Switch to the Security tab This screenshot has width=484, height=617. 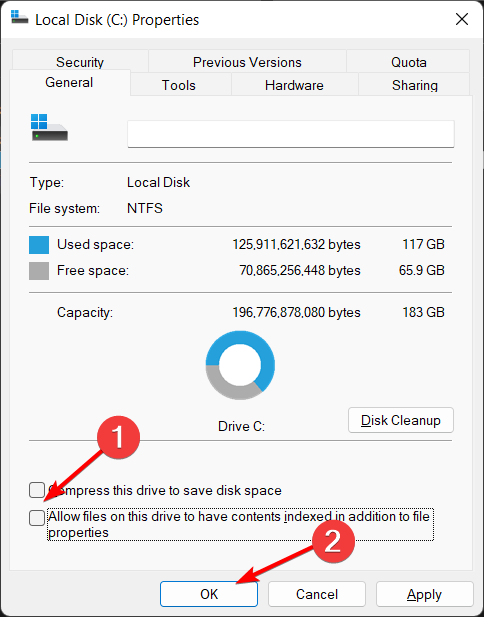[80, 62]
